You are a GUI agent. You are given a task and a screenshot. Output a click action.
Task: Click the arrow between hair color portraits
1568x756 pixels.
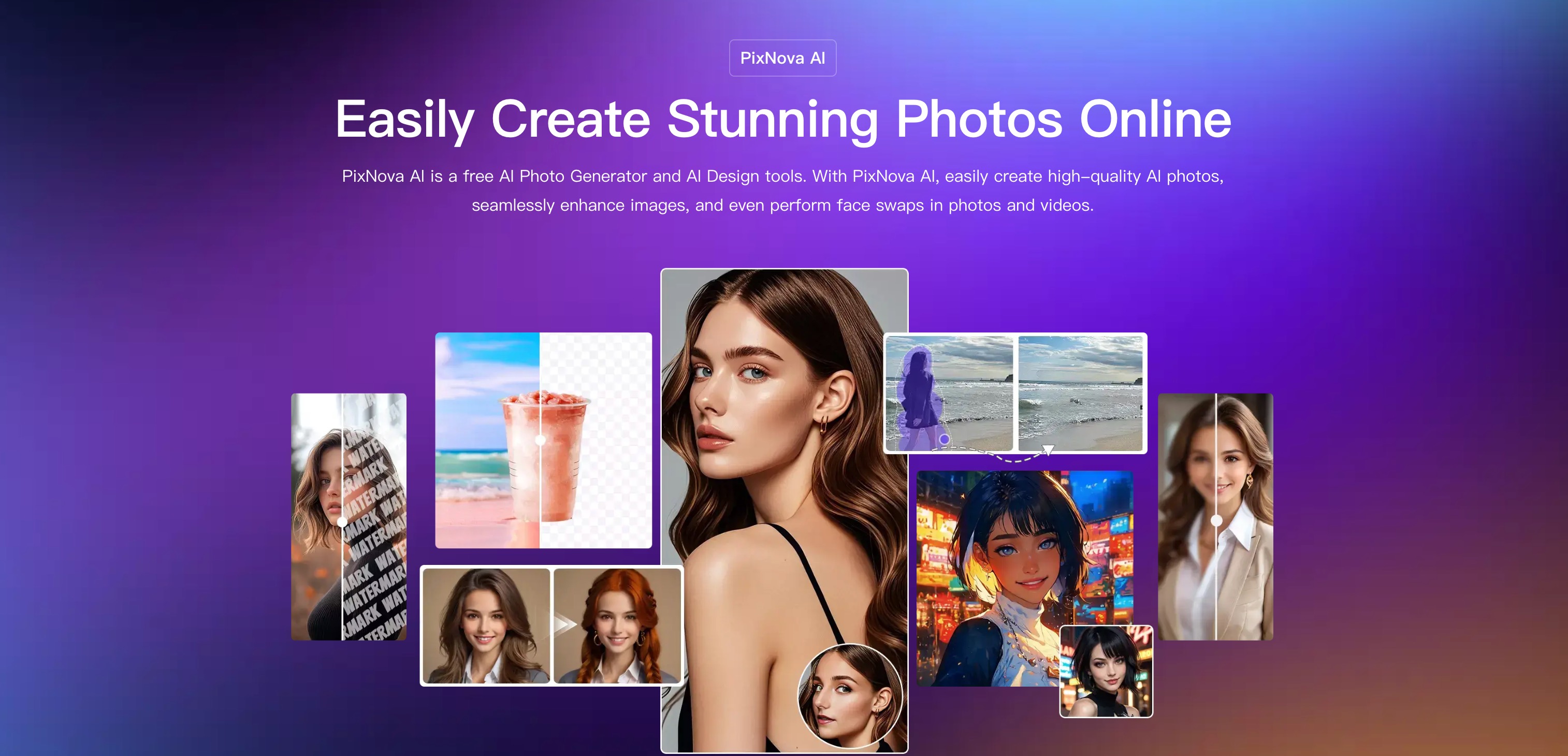click(x=564, y=624)
